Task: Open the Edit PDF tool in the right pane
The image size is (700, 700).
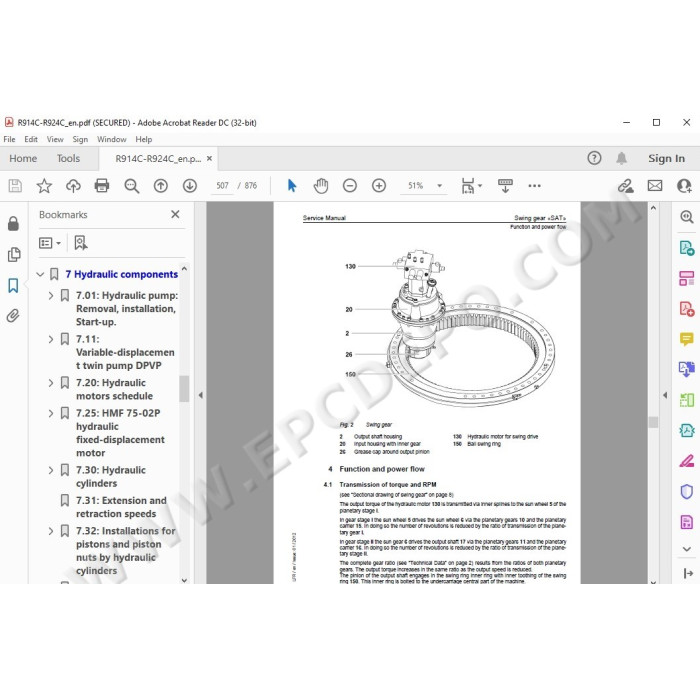Action: coord(687,278)
